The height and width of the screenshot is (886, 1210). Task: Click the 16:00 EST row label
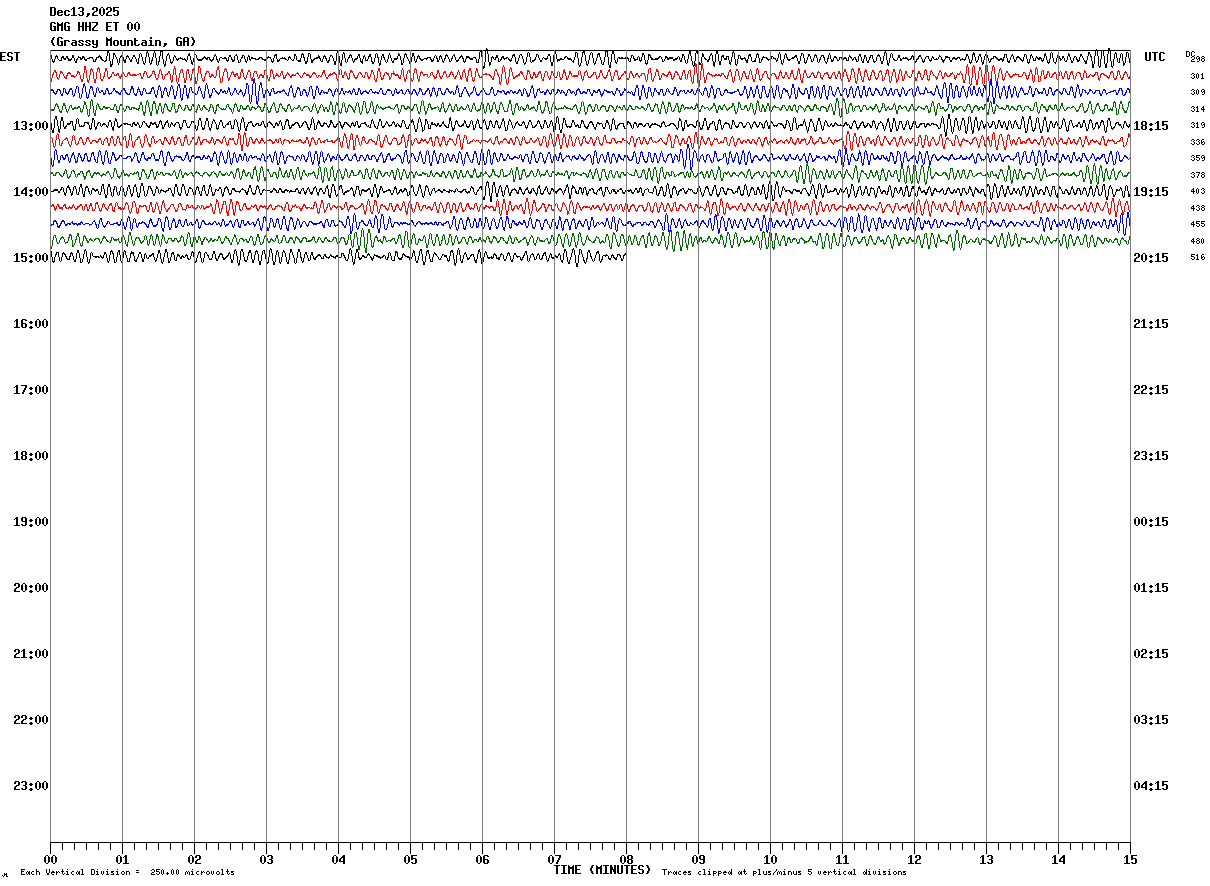click(31, 324)
